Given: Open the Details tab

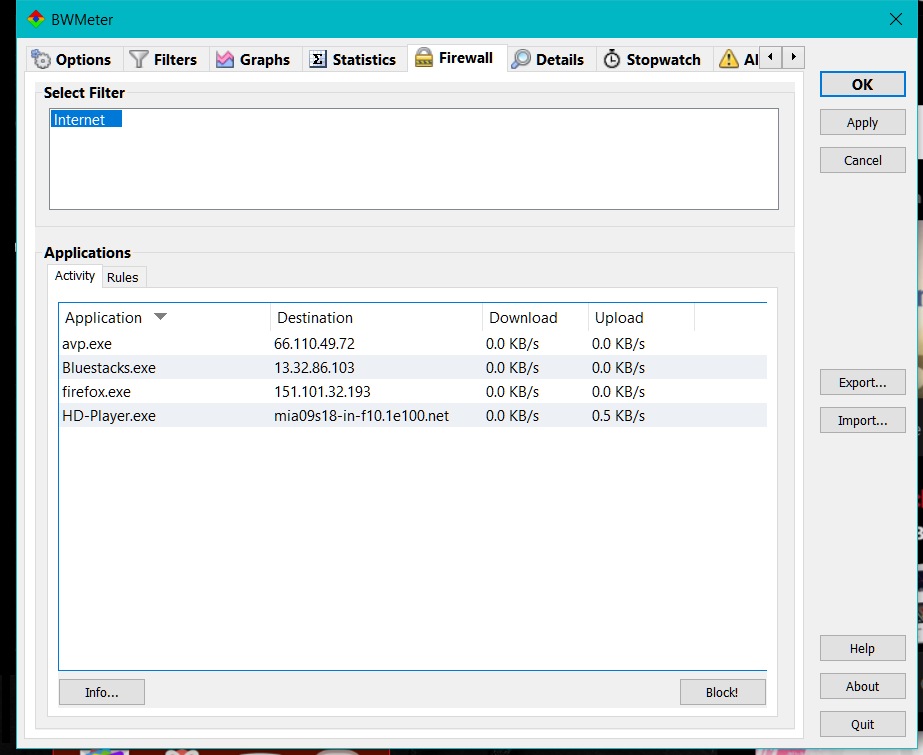Looking at the screenshot, I should 550,59.
